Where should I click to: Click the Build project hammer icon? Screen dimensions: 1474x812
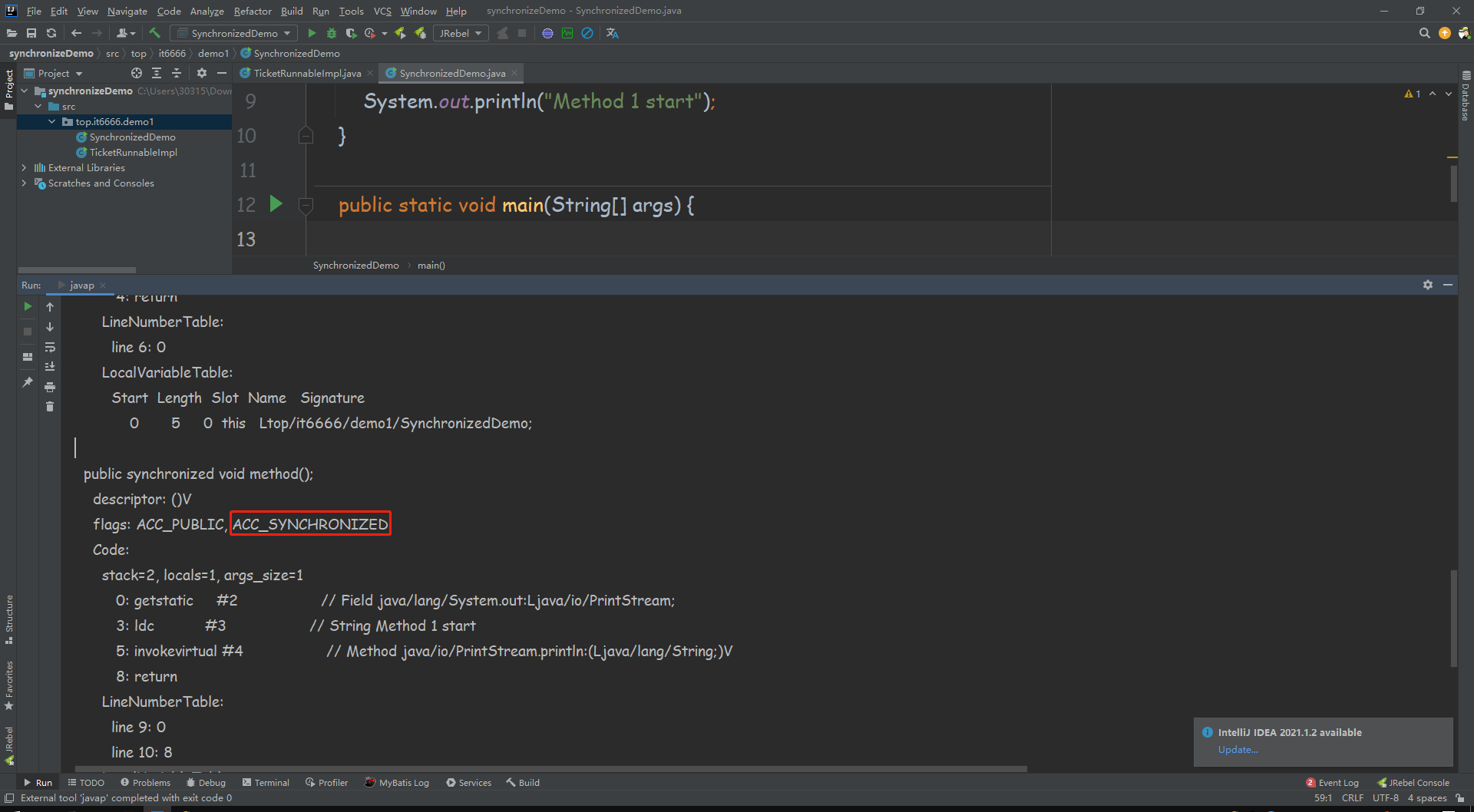(x=154, y=33)
